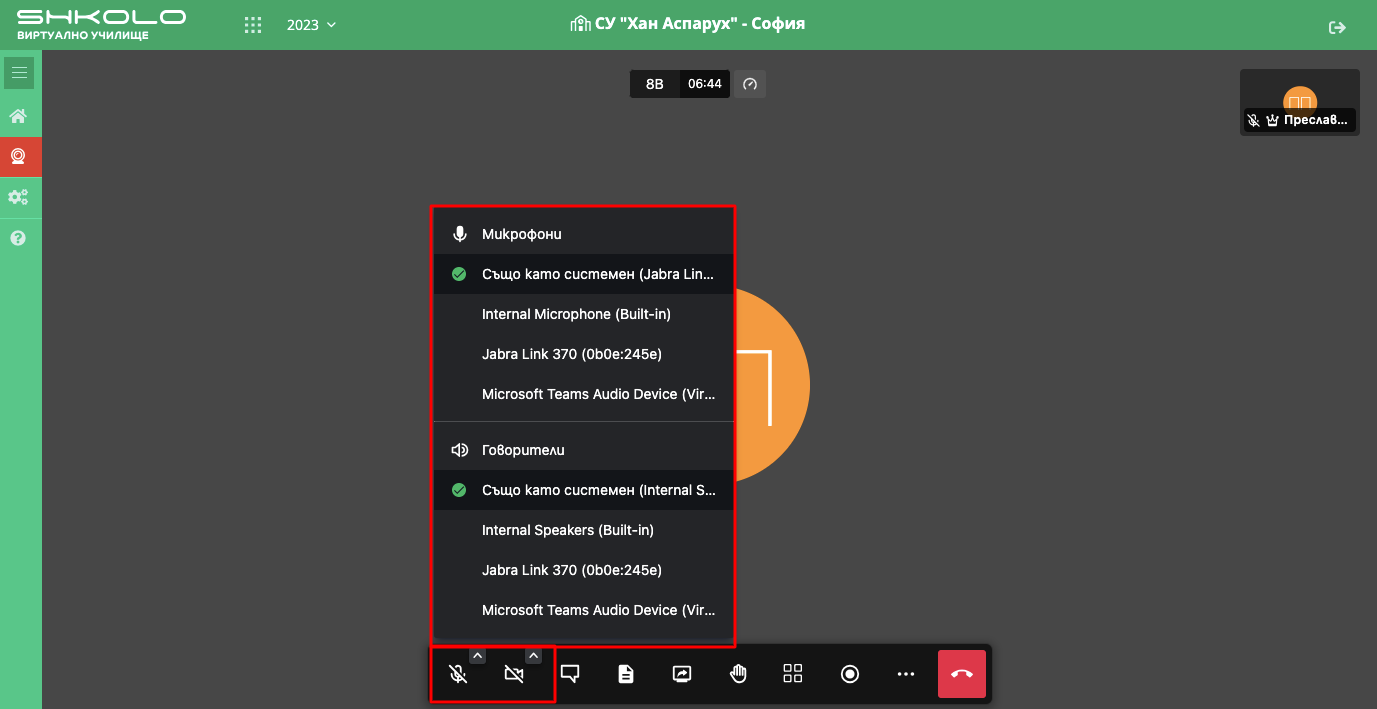Open the settings gears sidebar icon
The height and width of the screenshot is (709, 1377).
tap(18, 197)
